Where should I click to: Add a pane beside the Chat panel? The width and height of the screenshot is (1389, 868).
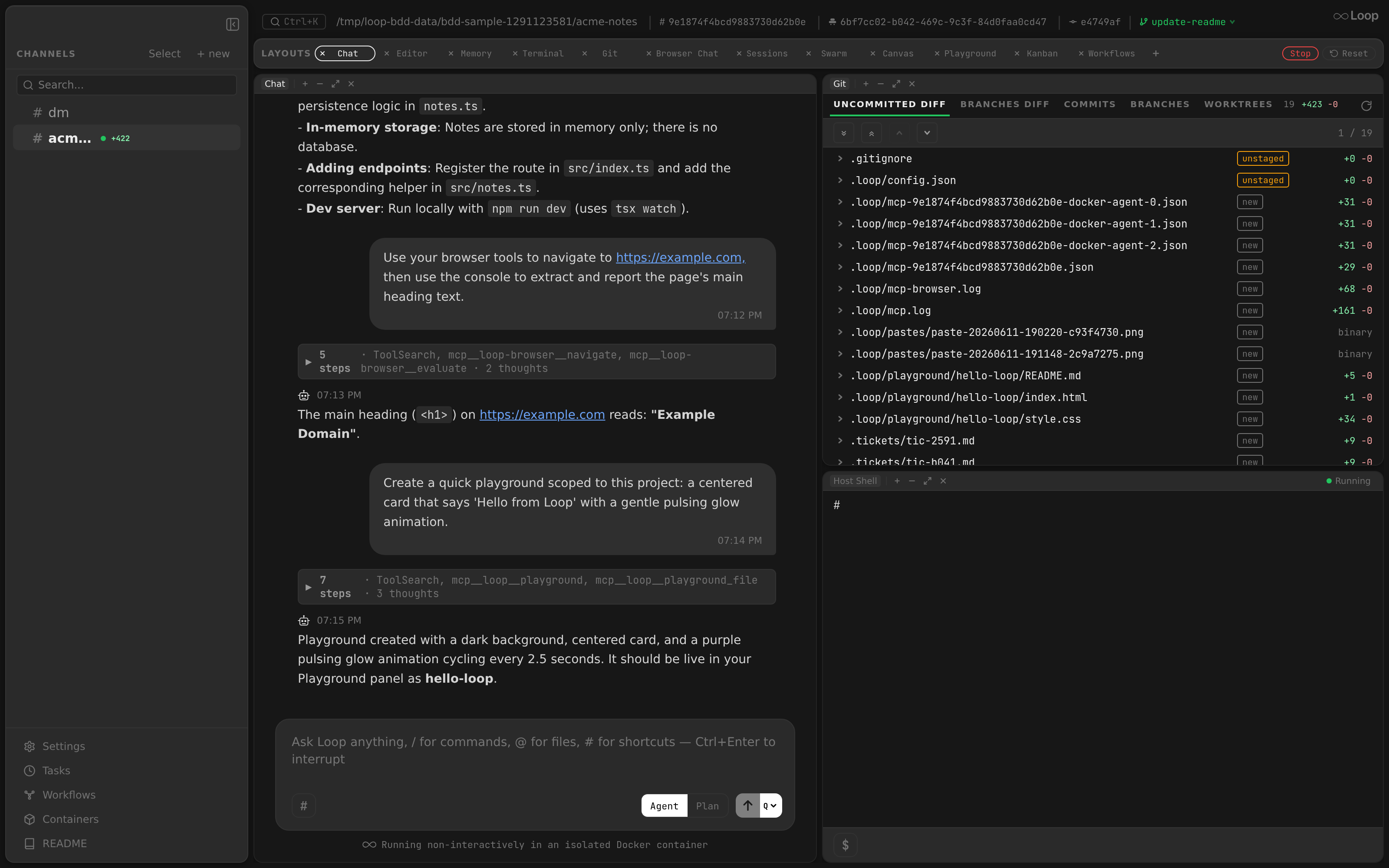(305, 84)
